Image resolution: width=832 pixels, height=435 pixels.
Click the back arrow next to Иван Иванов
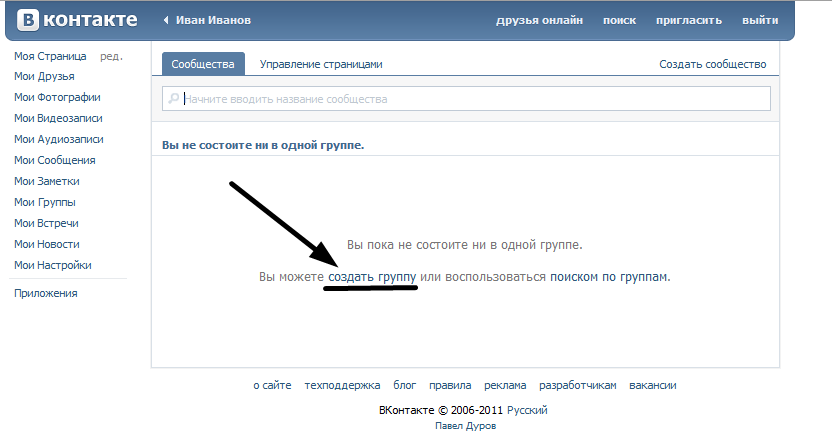pos(166,20)
